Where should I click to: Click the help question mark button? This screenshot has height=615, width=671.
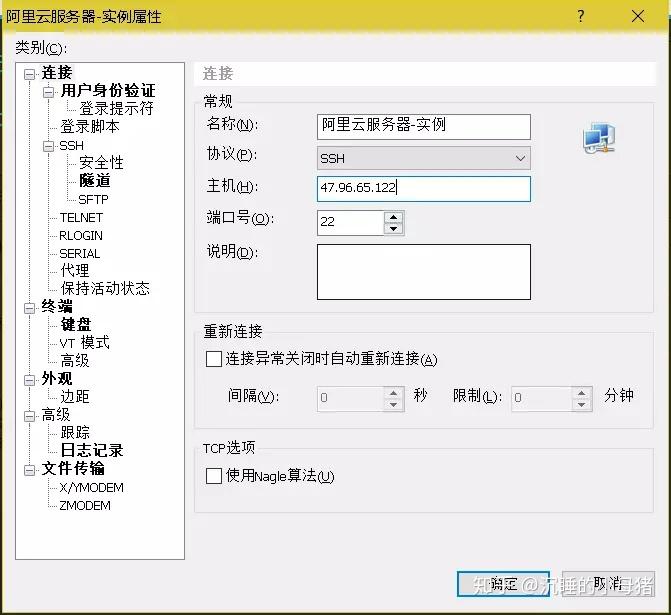click(x=581, y=16)
